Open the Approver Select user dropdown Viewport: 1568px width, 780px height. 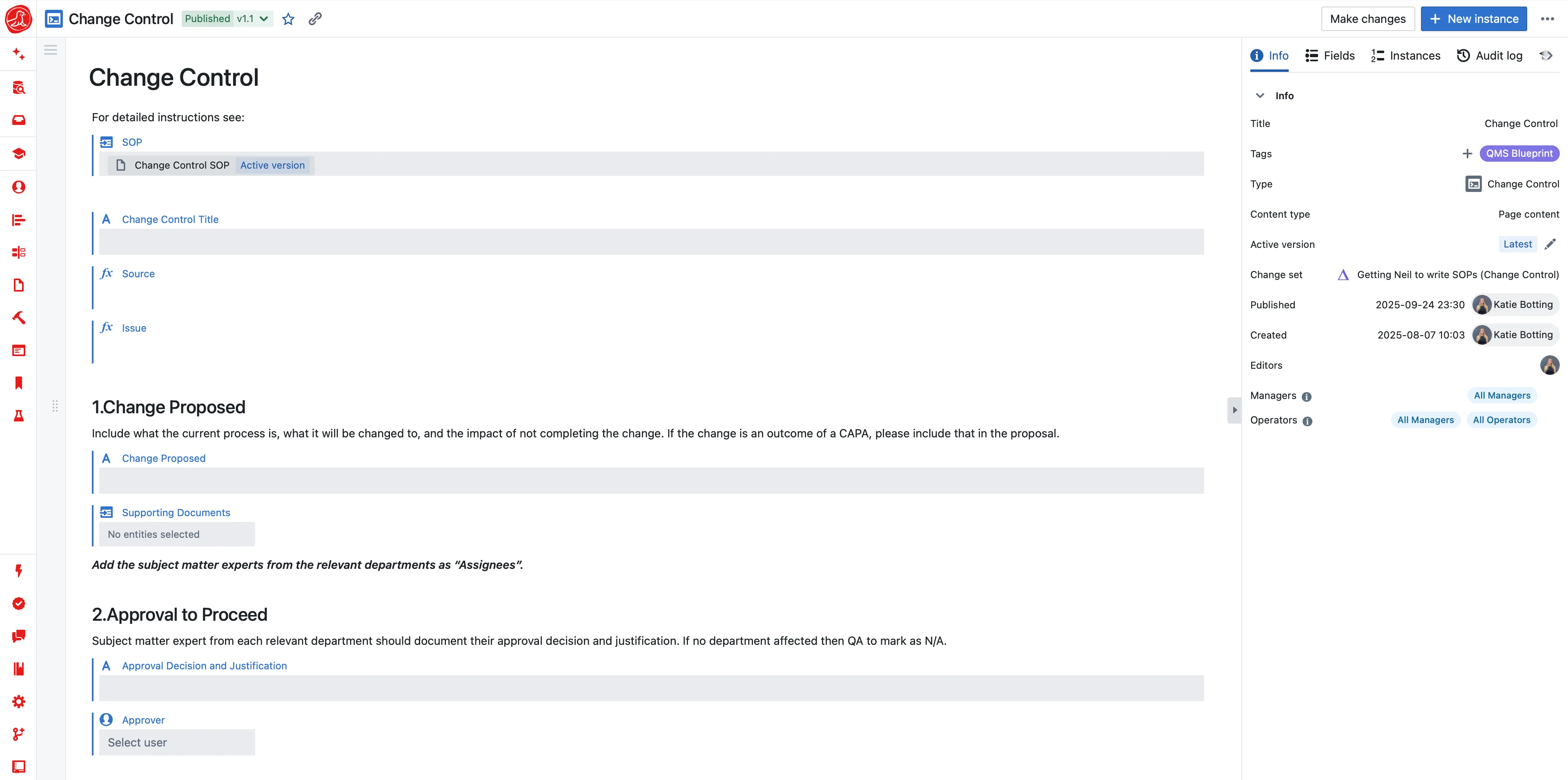coord(177,742)
